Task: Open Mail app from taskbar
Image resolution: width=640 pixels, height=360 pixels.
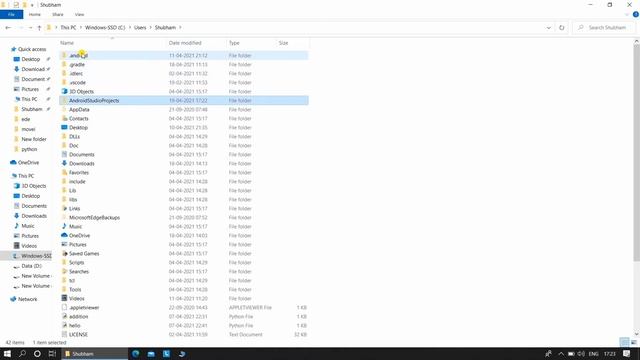Action: click(151, 353)
